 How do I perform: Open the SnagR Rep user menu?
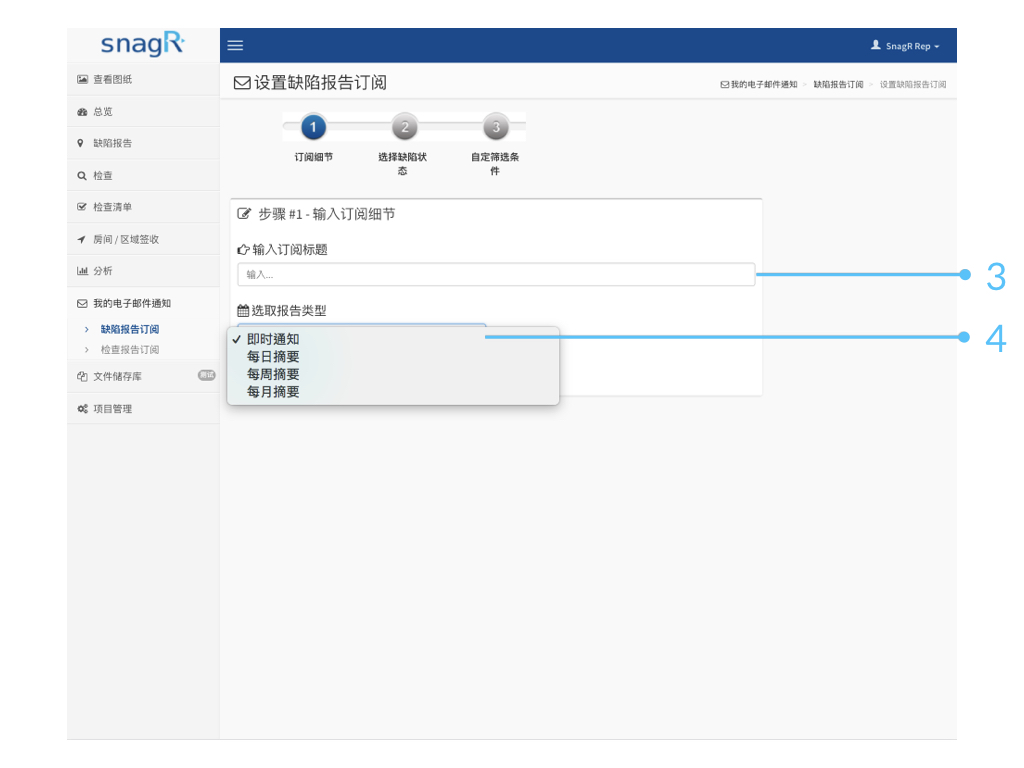pyautogui.click(x=905, y=46)
